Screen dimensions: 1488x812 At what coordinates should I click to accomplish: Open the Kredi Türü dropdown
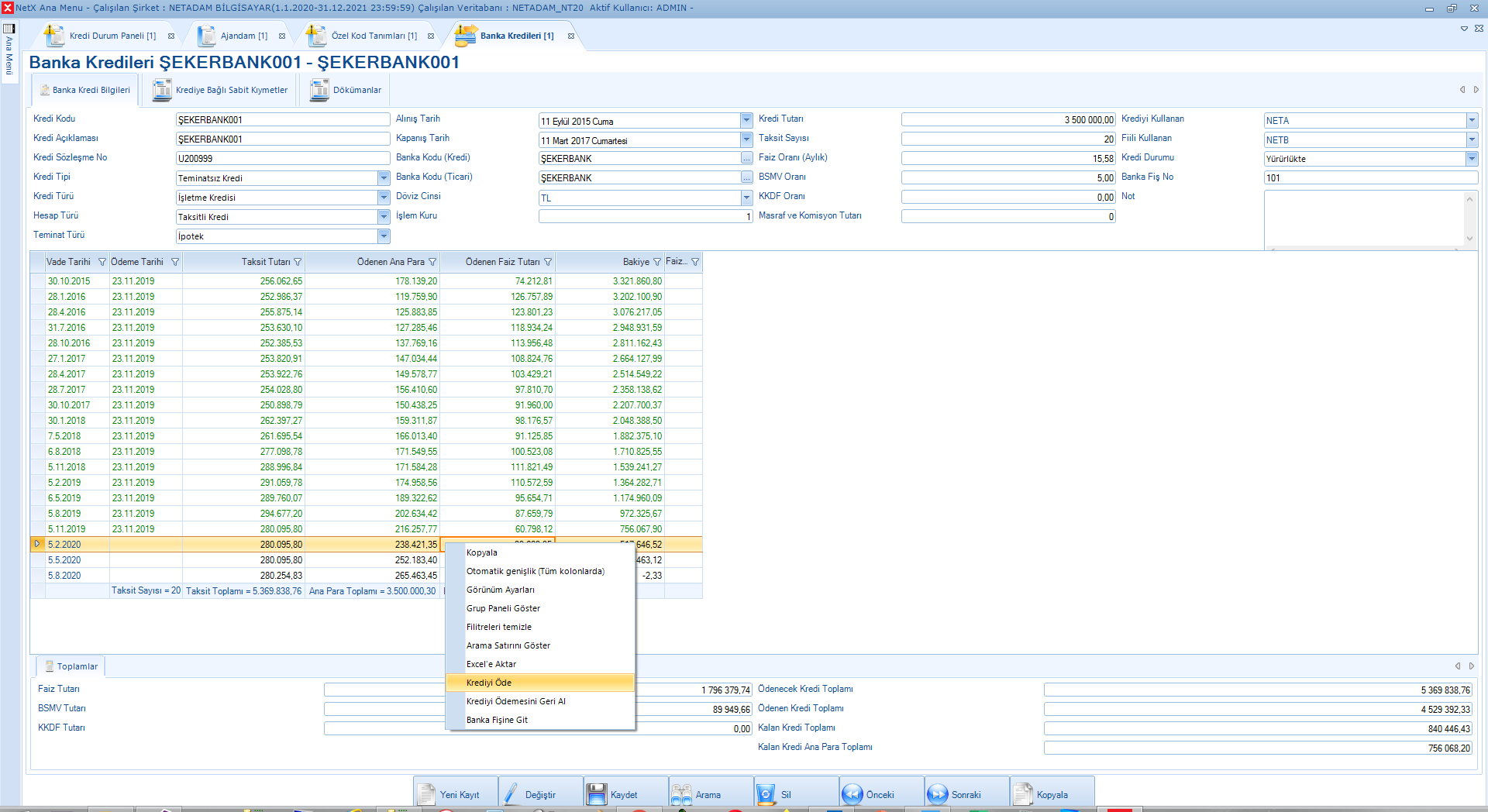click(x=384, y=198)
